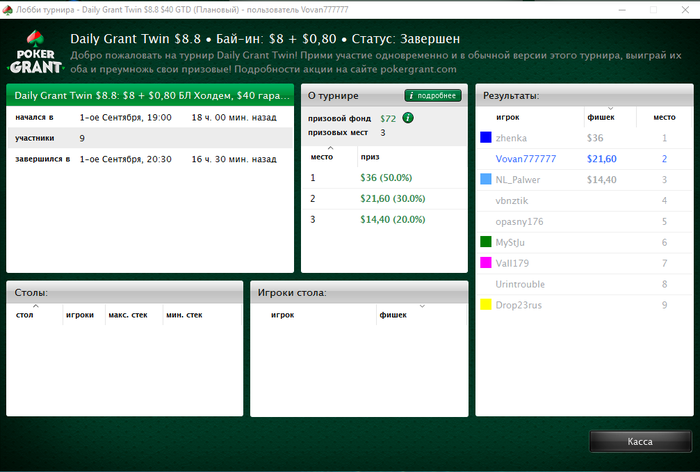
Task: Sort tables by 'мин. стек' column
Action: (x=184, y=315)
